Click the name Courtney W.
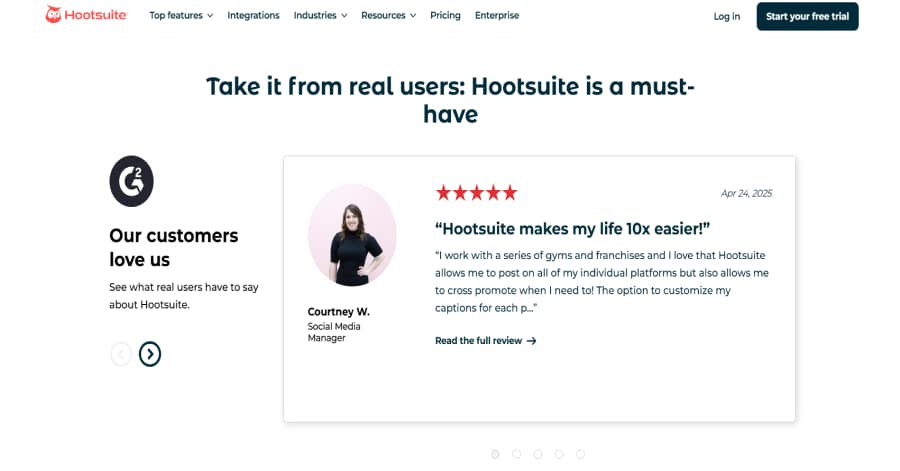This screenshot has height=471, width=900. pos(339,312)
